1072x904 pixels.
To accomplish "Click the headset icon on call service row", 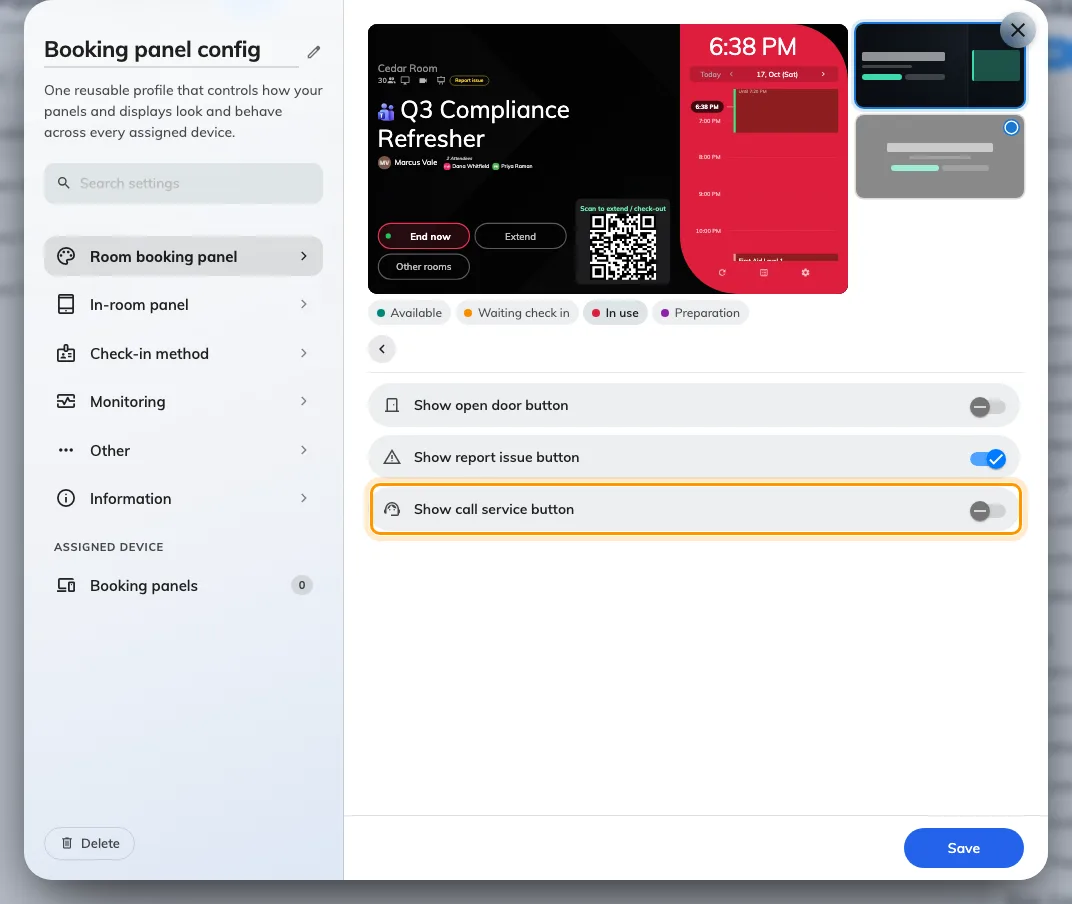I will [x=392, y=509].
